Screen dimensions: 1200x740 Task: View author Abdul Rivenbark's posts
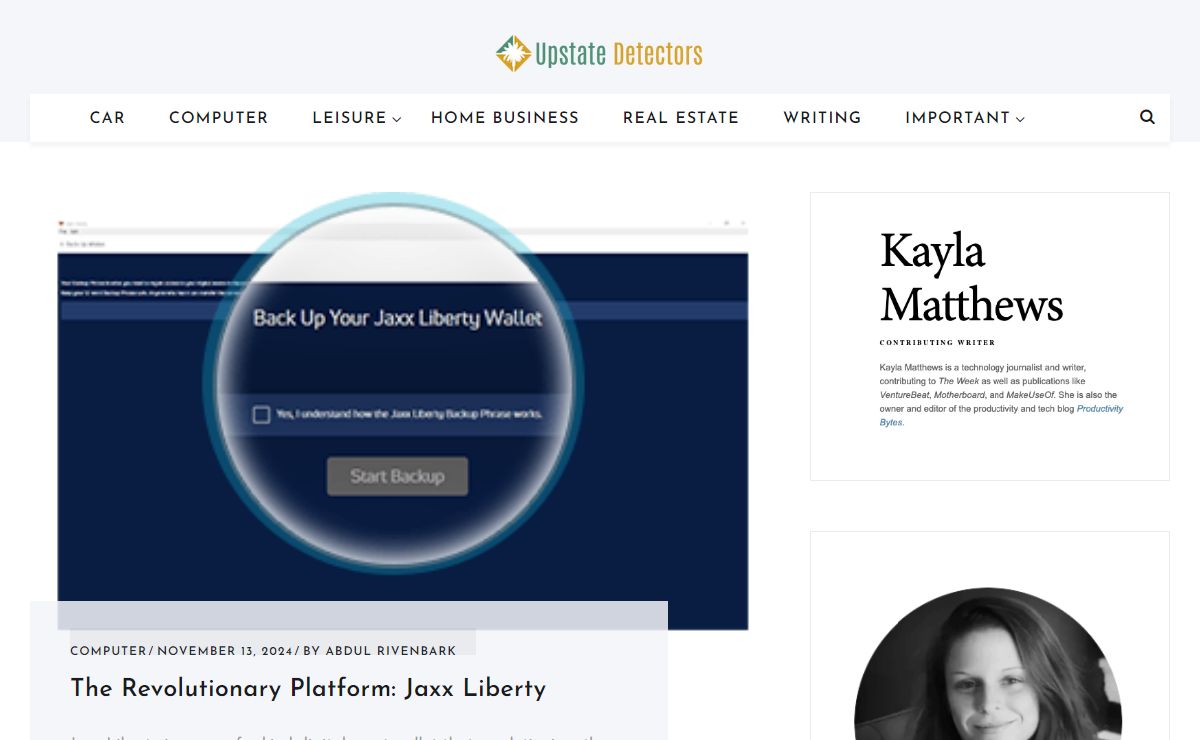[390, 651]
